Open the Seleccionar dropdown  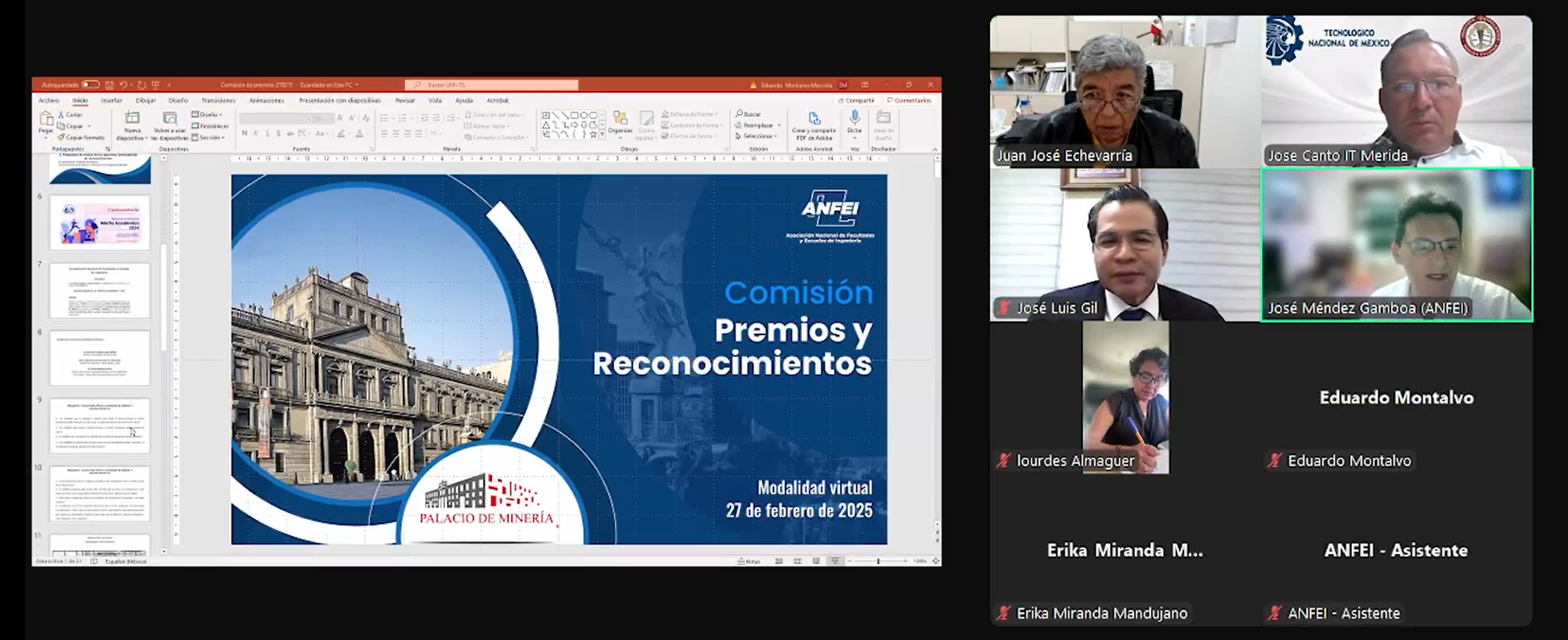758,136
